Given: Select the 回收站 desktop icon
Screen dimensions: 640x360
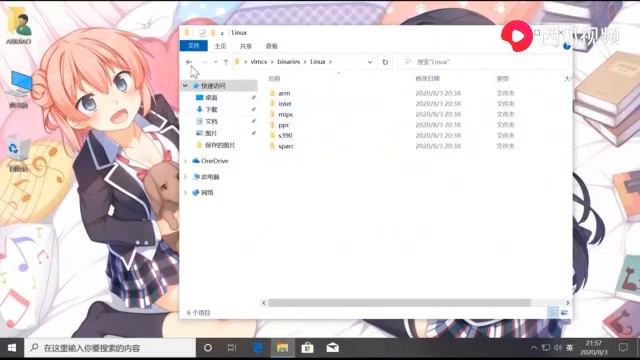Looking at the screenshot, I should click(x=18, y=154).
